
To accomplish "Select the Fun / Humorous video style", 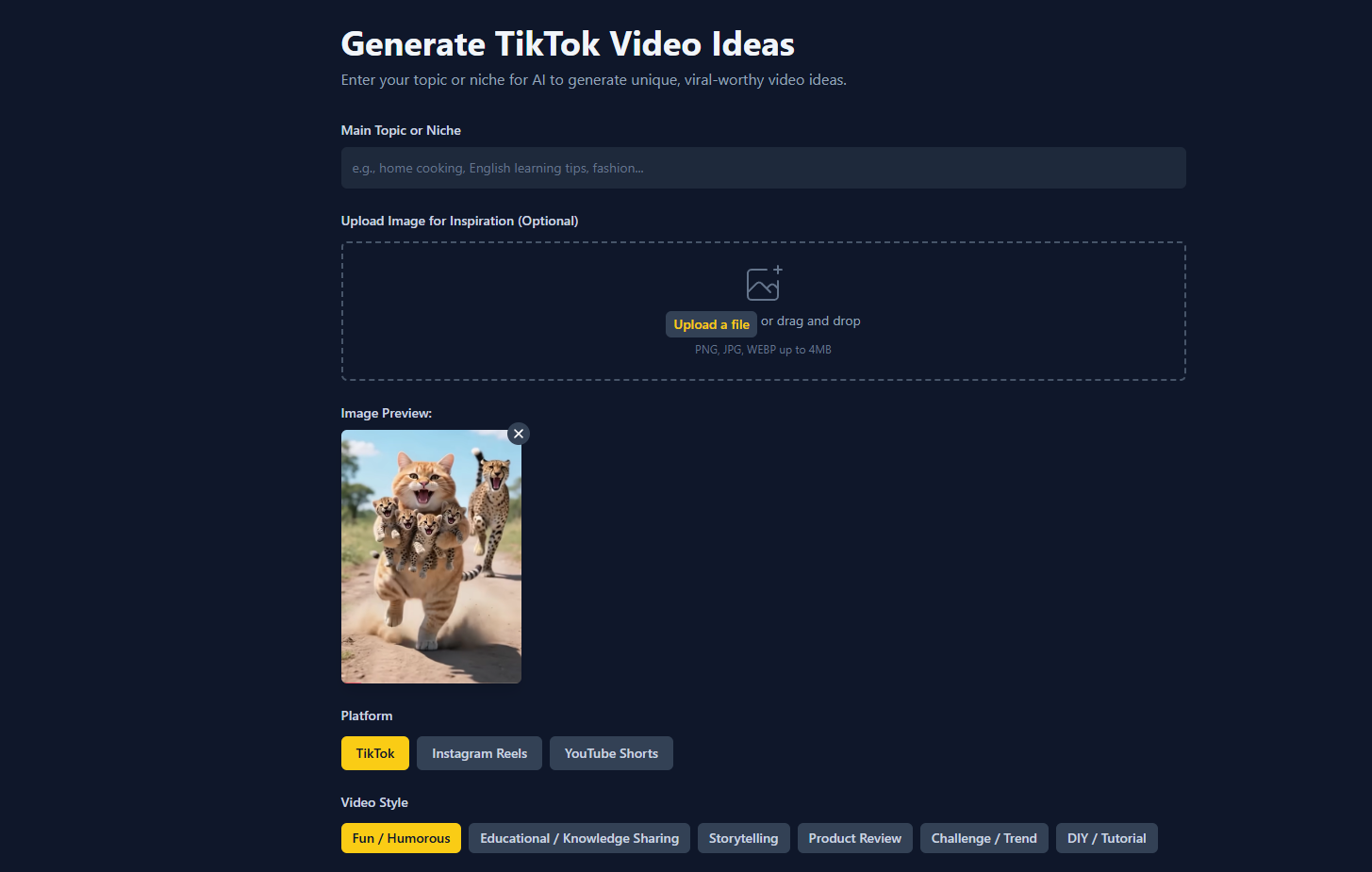I will (401, 838).
